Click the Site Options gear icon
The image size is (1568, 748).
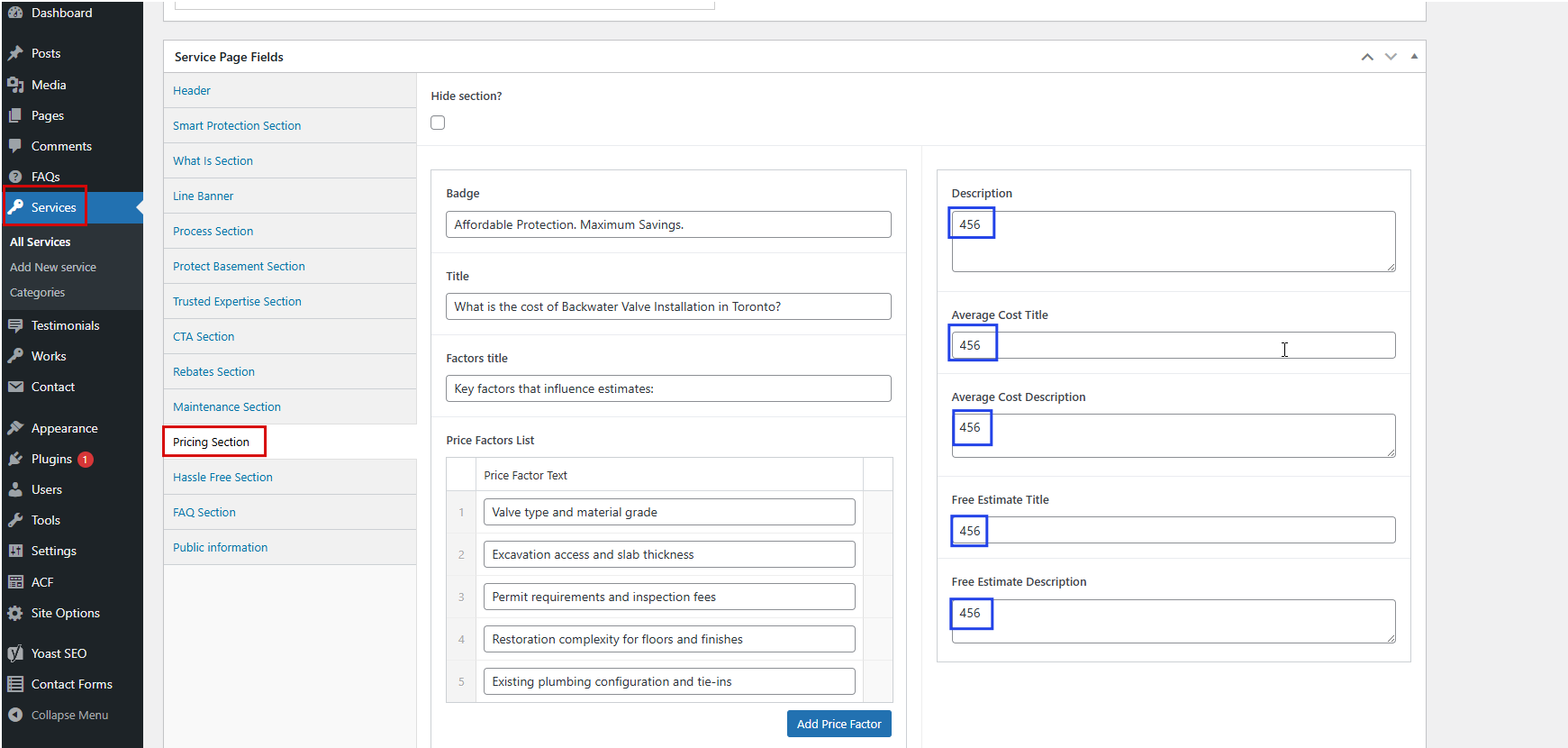coord(15,613)
